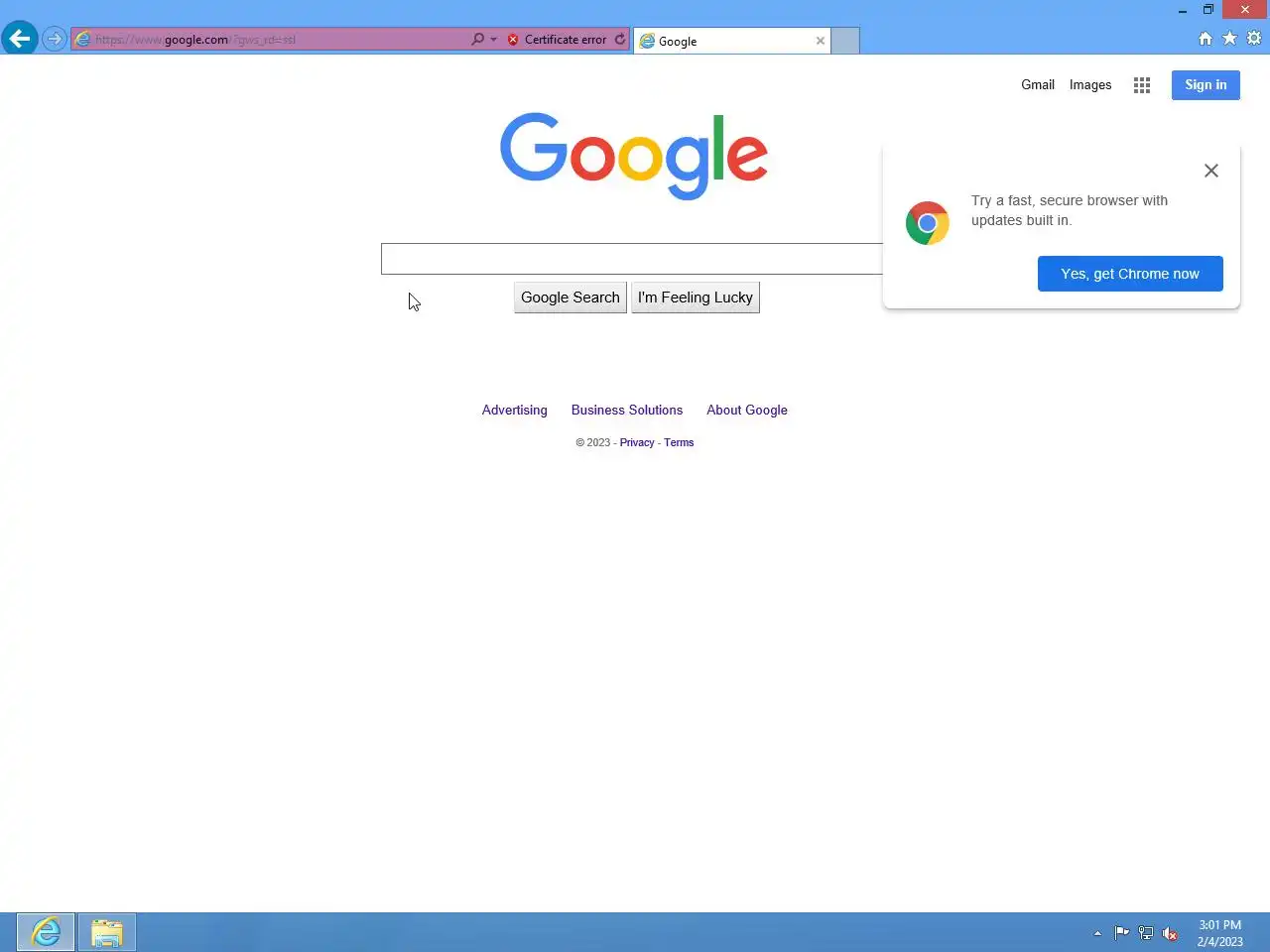Click the forward navigation arrow
This screenshot has width=1270, height=952.
pyautogui.click(x=55, y=40)
